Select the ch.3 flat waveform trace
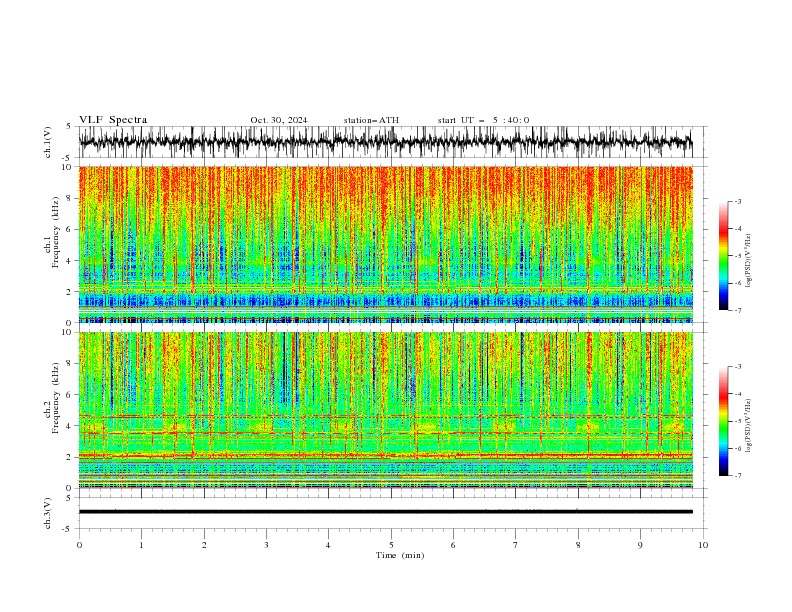Viewport: 792px width, 612px height. click(386, 512)
